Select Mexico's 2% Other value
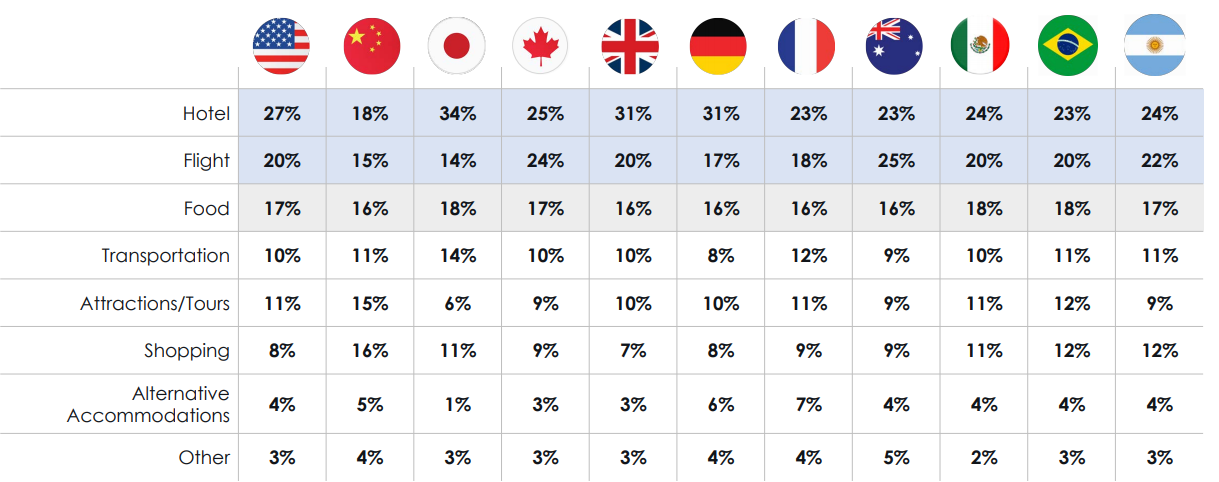This screenshot has height=482, width=1219. [x=984, y=457]
